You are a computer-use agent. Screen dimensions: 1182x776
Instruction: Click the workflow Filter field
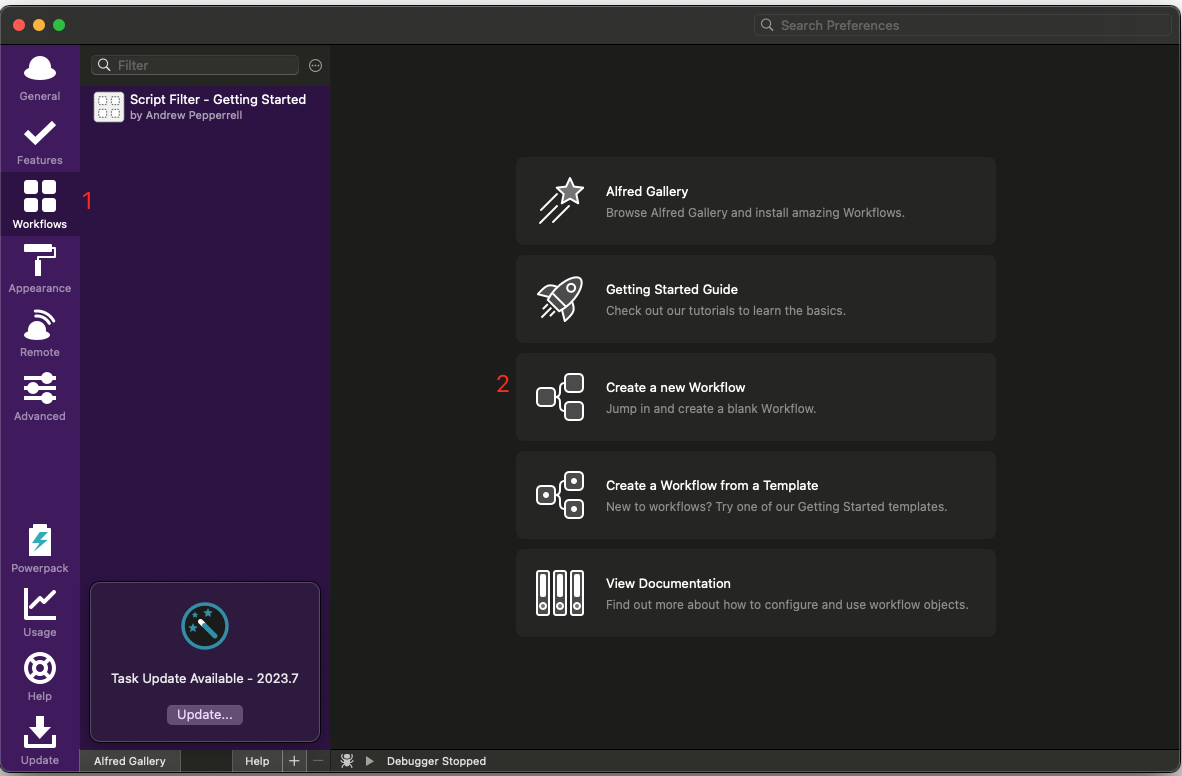(x=195, y=65)
